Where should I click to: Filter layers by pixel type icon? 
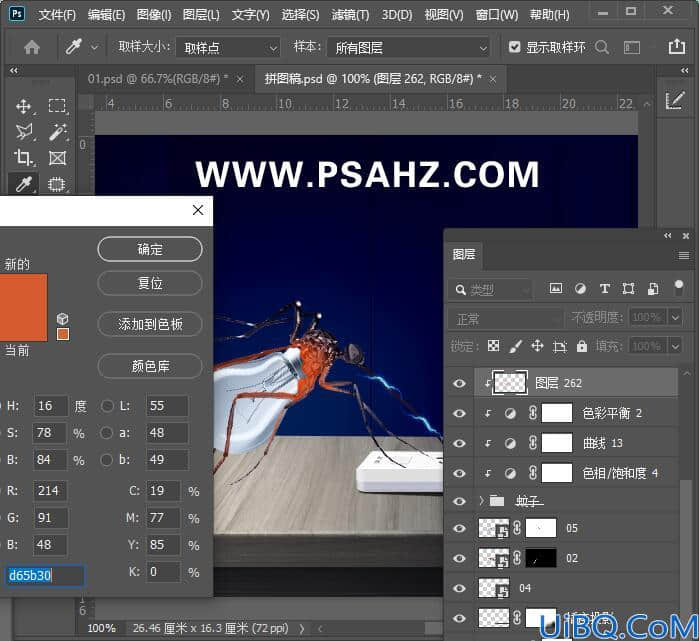click(x=555, y=288)
